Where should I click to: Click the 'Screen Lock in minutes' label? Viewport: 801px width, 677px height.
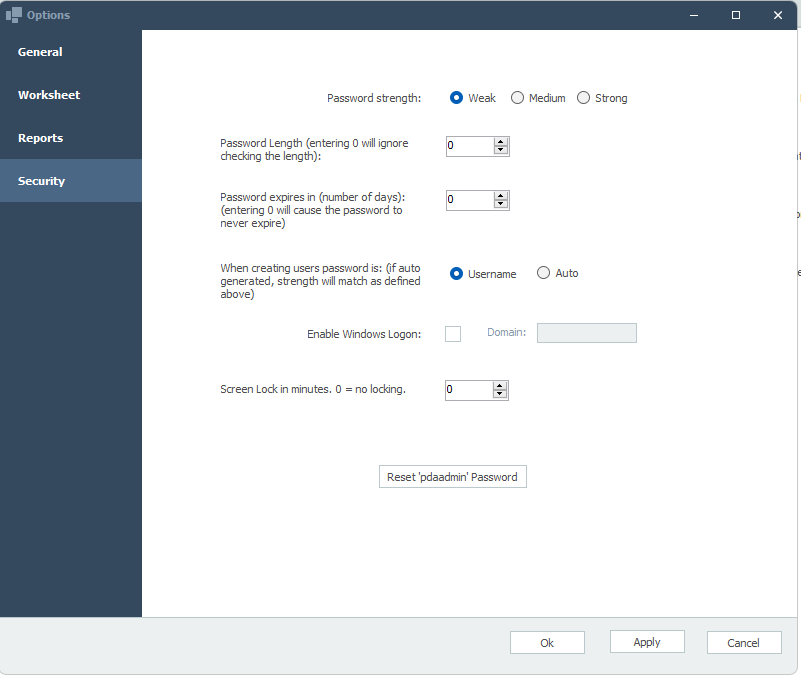tap(313, 389)
